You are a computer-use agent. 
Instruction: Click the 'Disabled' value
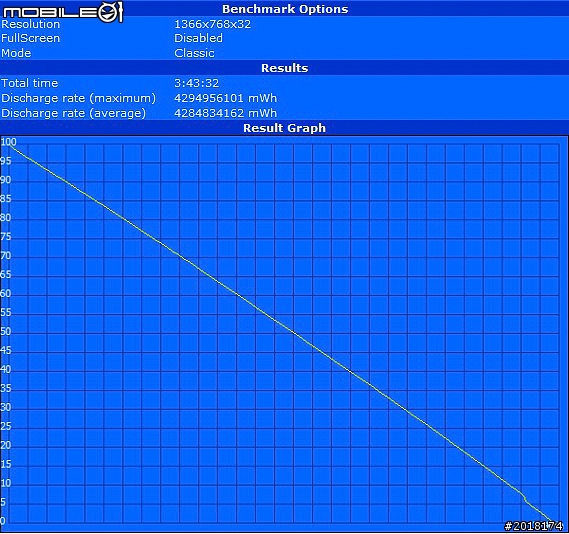pyautogui.click(x=198, y=38)
